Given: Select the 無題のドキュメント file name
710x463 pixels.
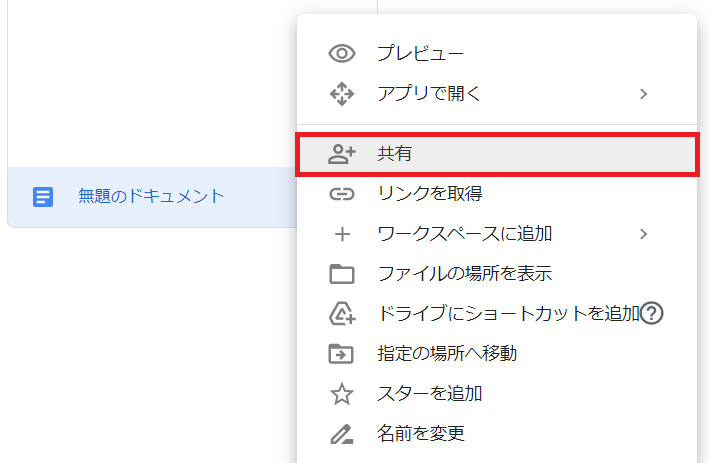Looking at the screenshot, I should (x=151, y=197).
